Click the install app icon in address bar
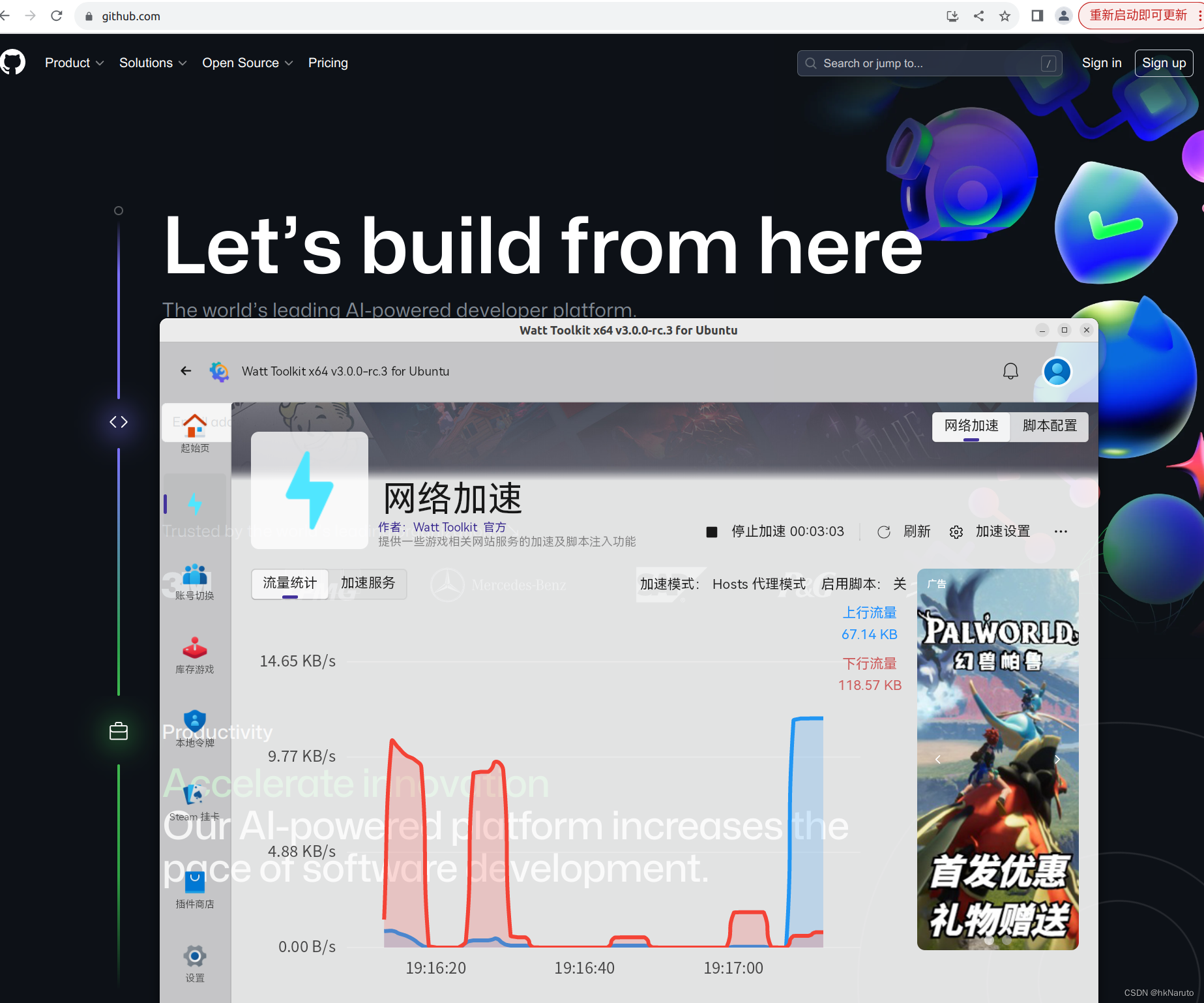The width and height of the screenshot is (1204, 1003). point(952,16)
